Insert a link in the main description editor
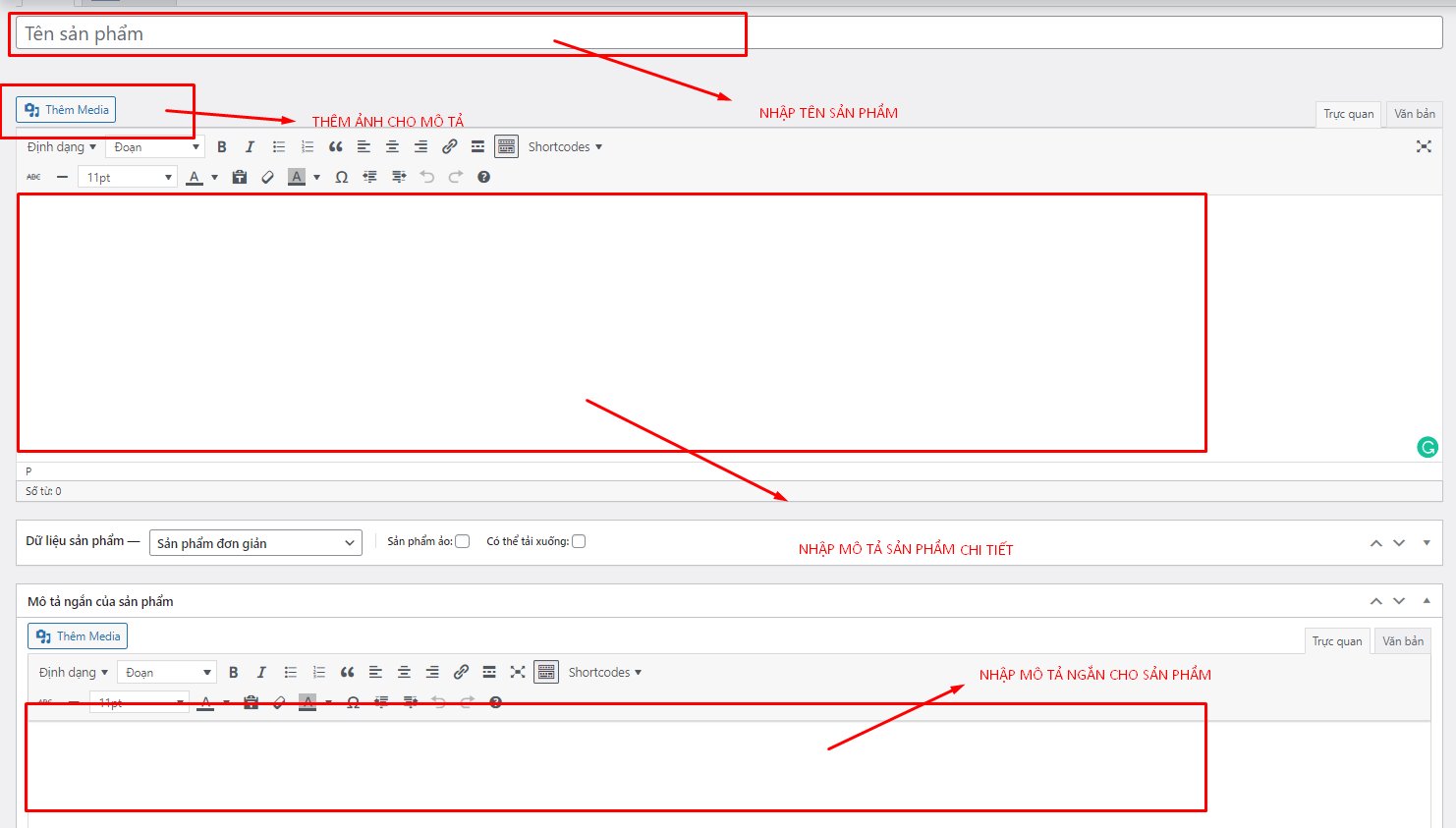The height and width of the screenshot is (828, 1456). click(x=449, y=147)
